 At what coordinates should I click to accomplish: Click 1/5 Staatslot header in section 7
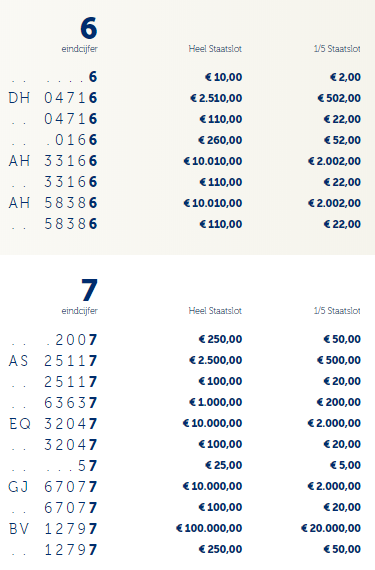pos(337,311)
